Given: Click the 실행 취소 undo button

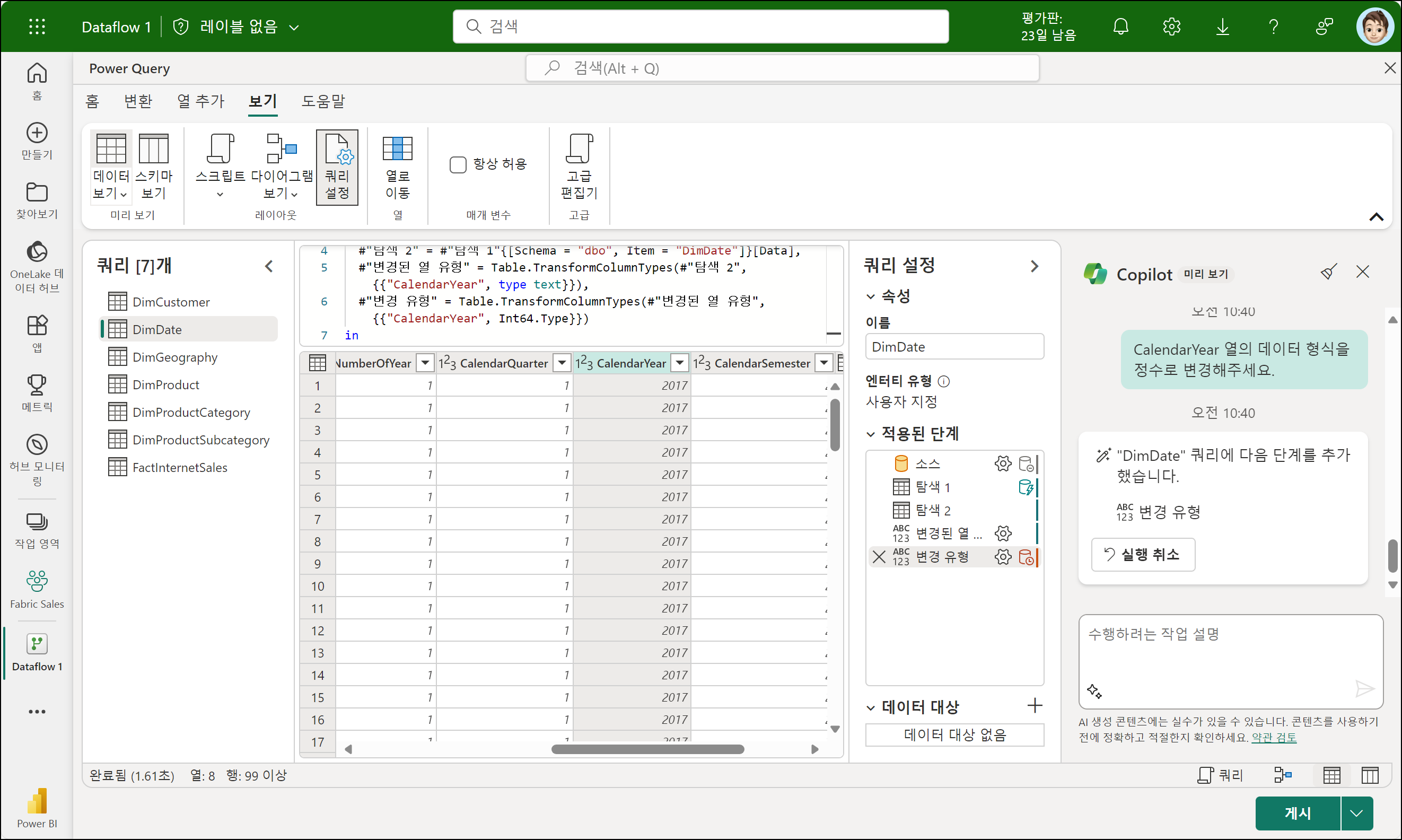Looking at the screenshot, I should [x=1143, y=555].
